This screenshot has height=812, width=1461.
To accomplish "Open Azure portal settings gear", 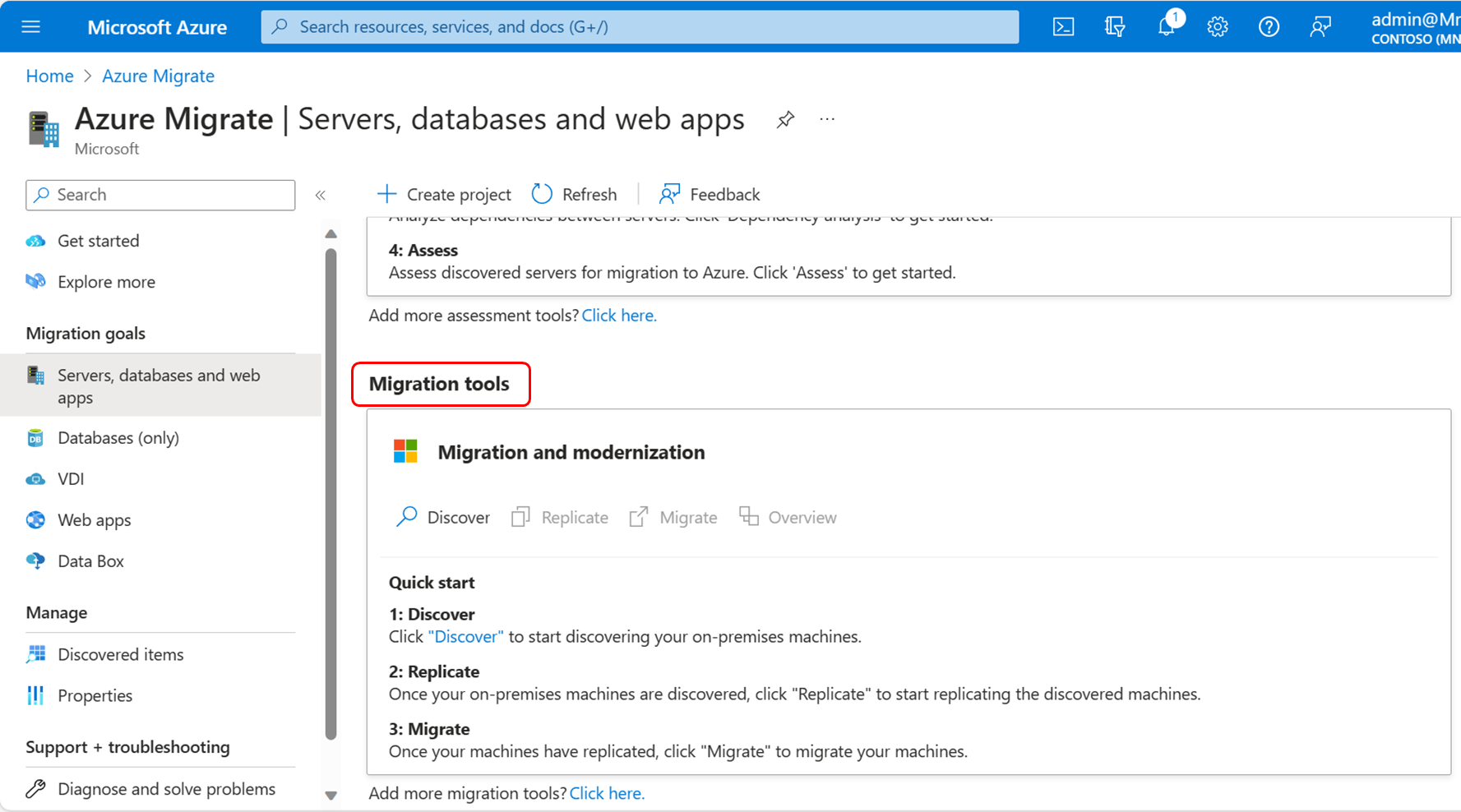I will (x=1217, y=26).
